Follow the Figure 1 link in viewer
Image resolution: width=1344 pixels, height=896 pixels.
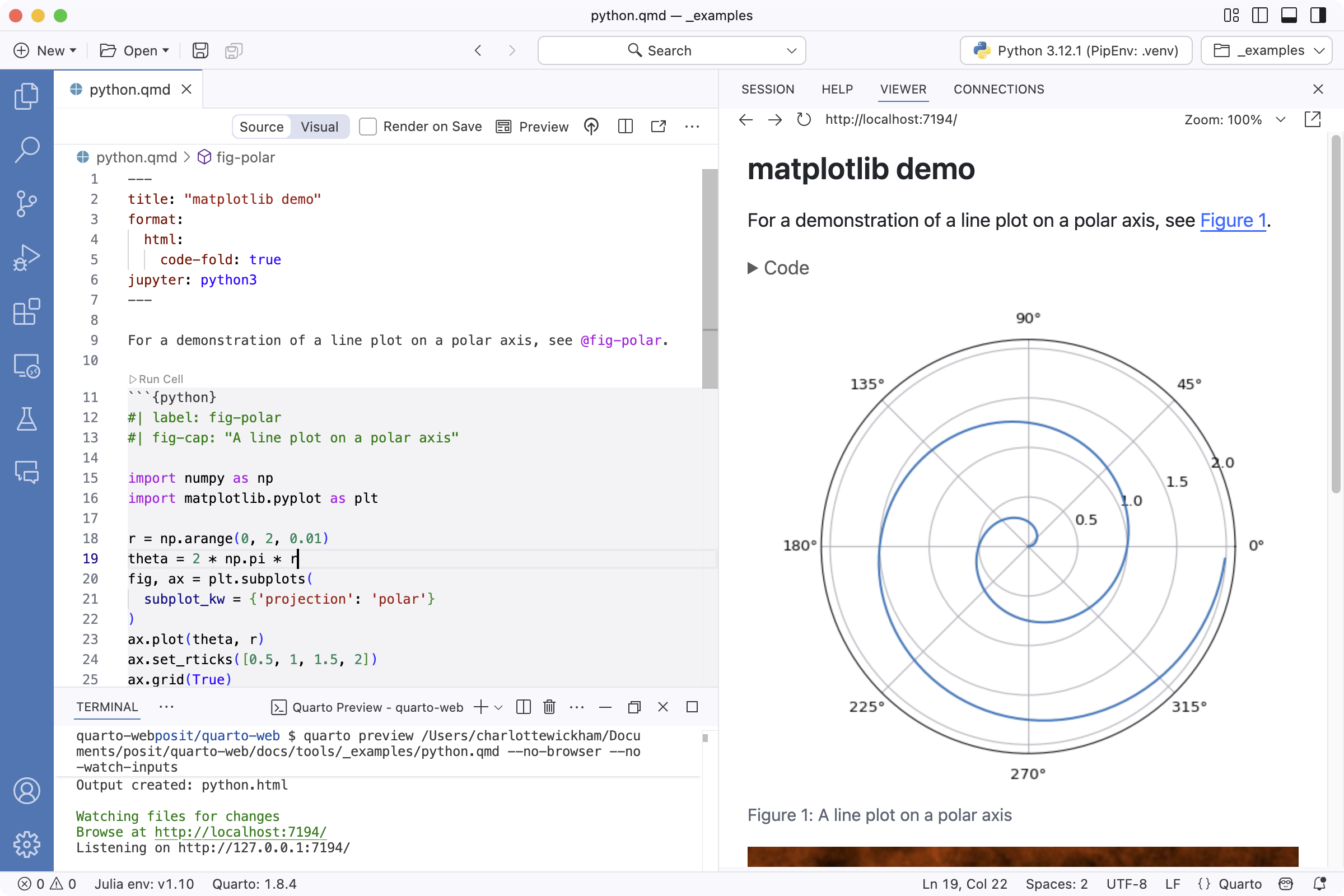(1233, 221)
